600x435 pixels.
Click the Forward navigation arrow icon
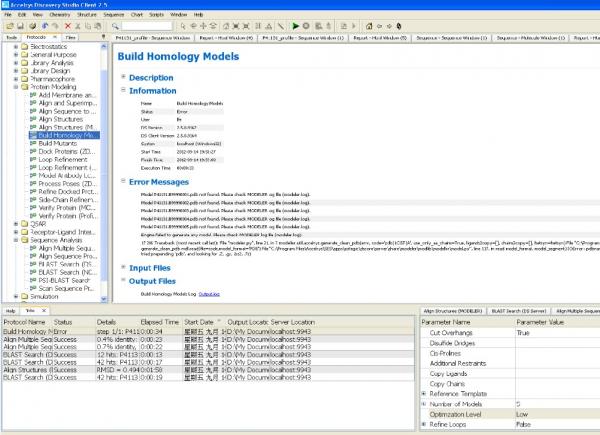[389, 26]
